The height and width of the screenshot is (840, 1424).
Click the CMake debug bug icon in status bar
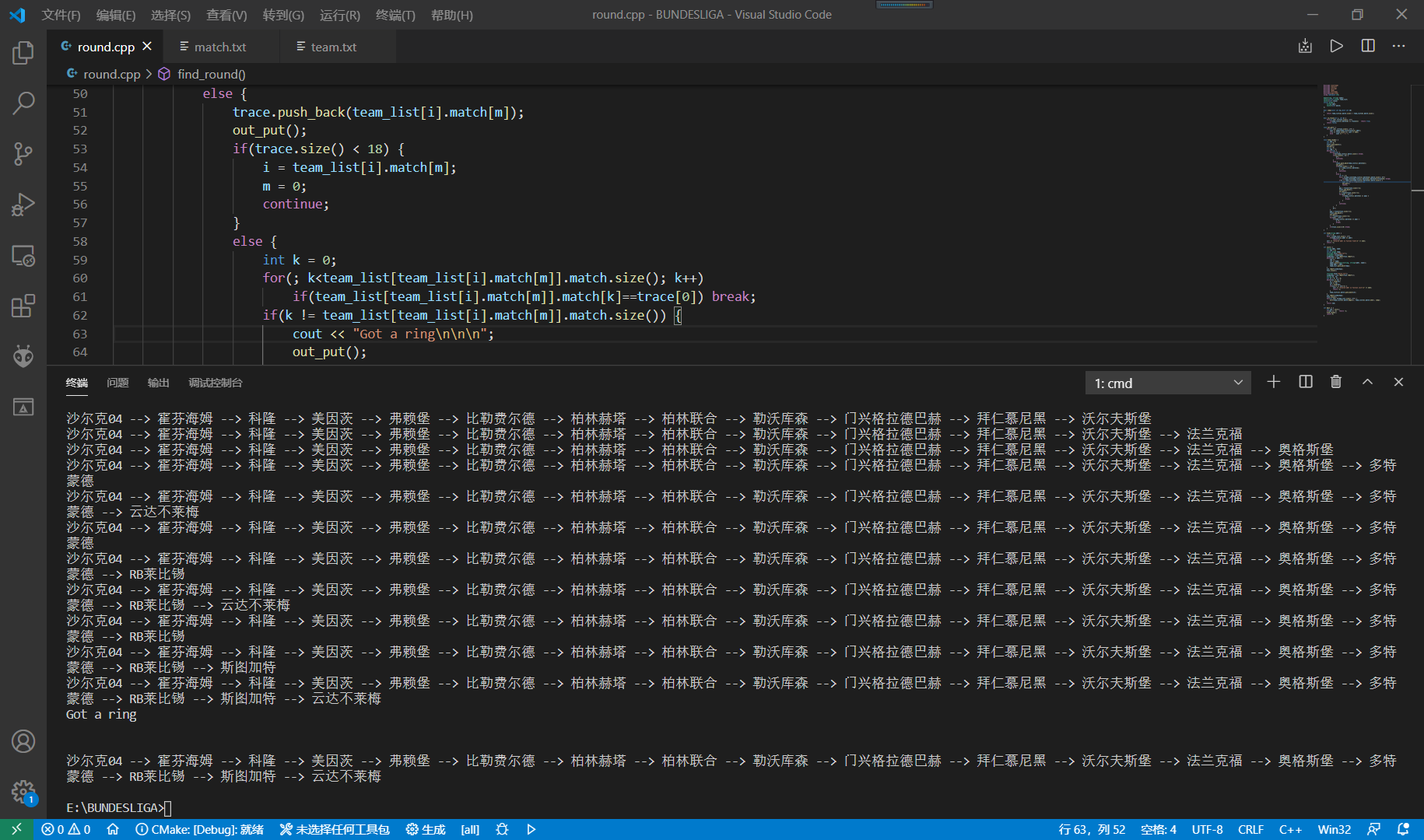[x=502, y=829]
